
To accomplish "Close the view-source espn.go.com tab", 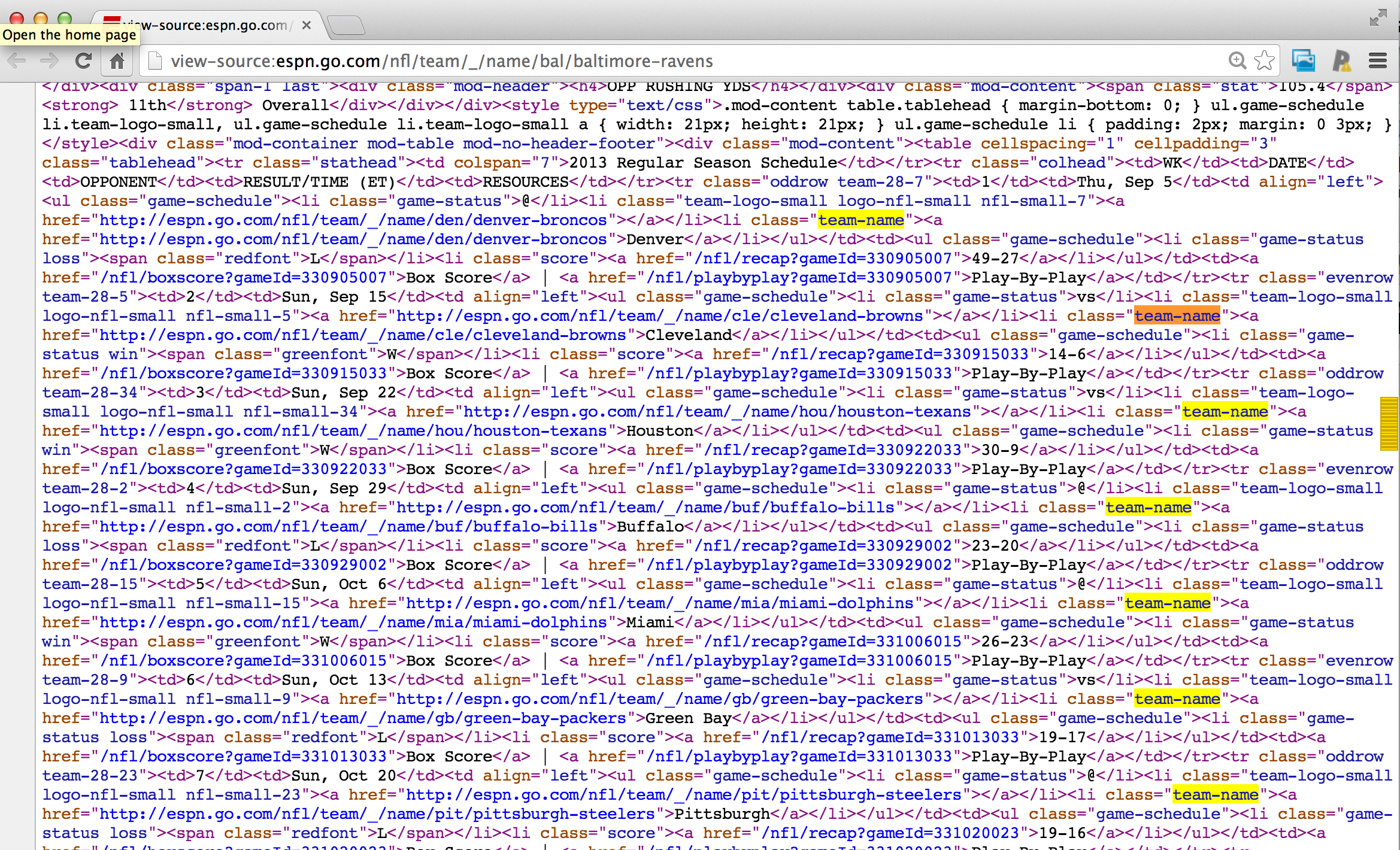I will [x=306, y=25].
